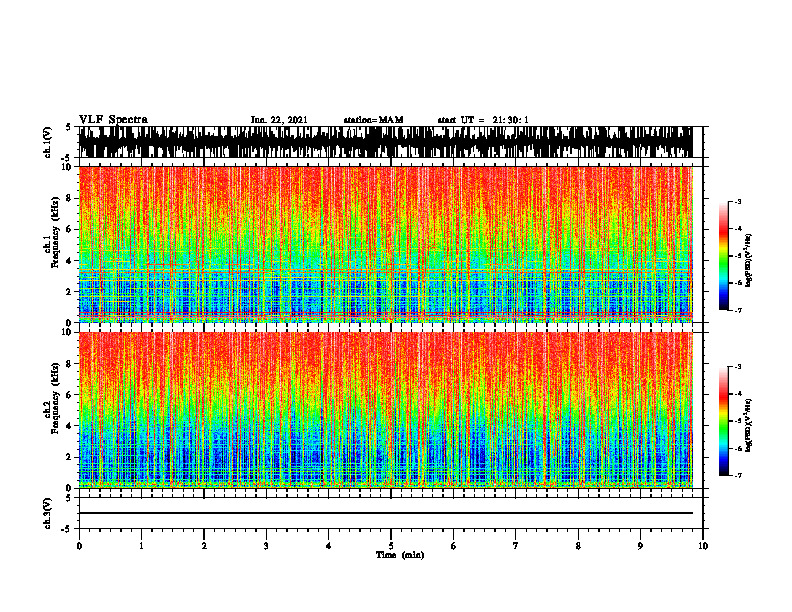The height and width of the screenshot is (612, 792).
Task: Click time axis tick label "5"
Action: click(x=391, y=546)
